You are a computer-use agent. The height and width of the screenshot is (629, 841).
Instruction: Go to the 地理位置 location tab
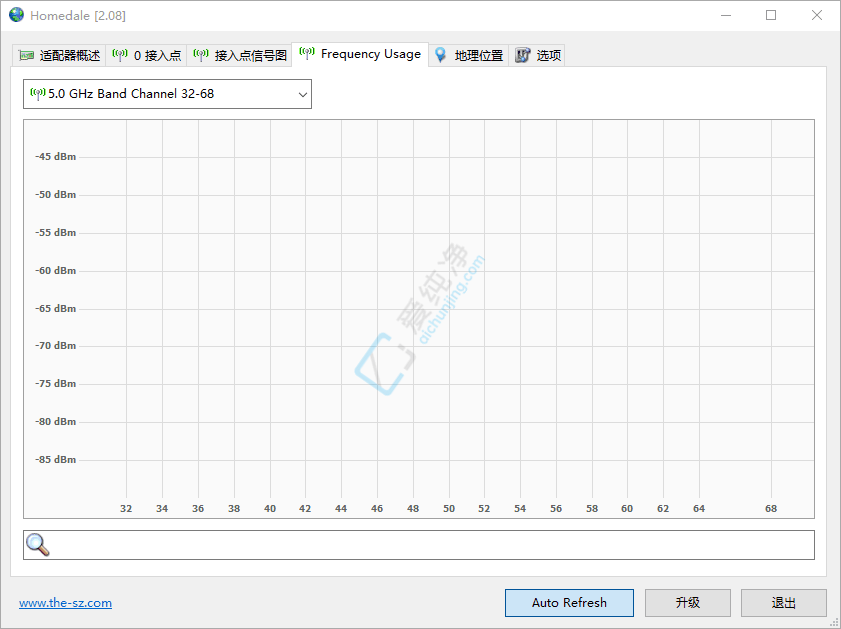[468, 55]
